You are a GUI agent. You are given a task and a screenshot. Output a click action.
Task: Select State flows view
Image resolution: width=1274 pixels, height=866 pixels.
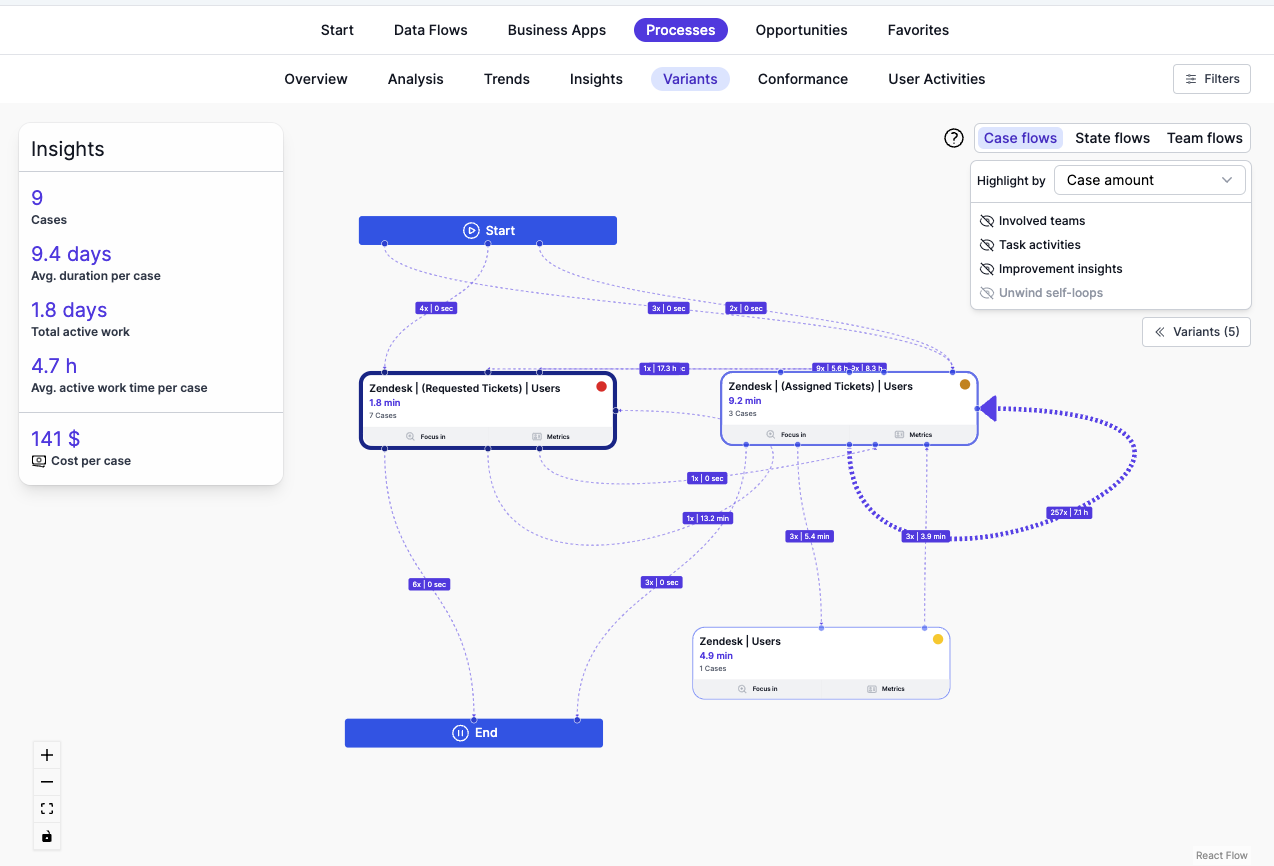coord(1112,138)
